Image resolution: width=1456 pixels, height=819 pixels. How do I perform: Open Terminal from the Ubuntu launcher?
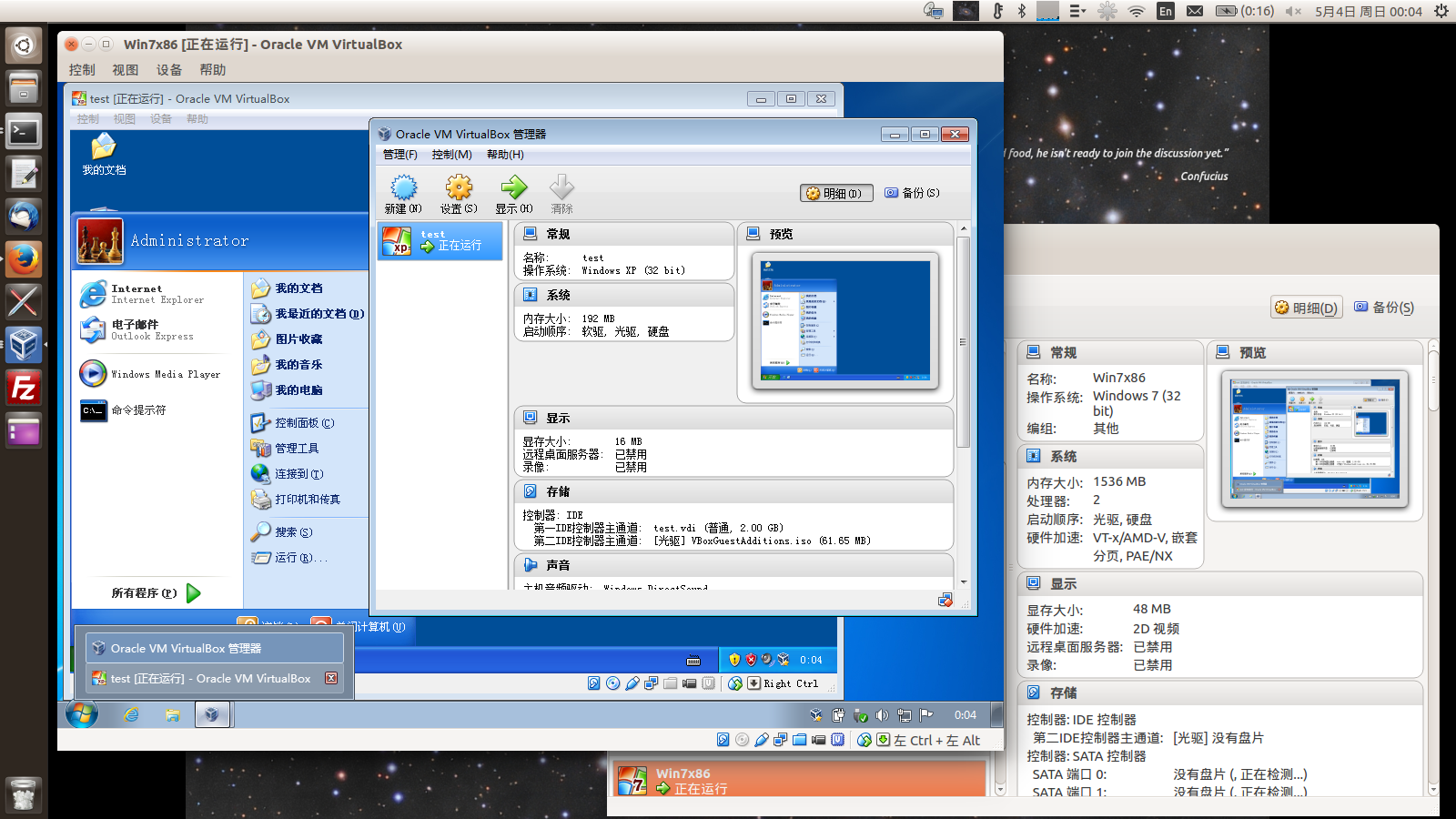[x=24, y=131]
